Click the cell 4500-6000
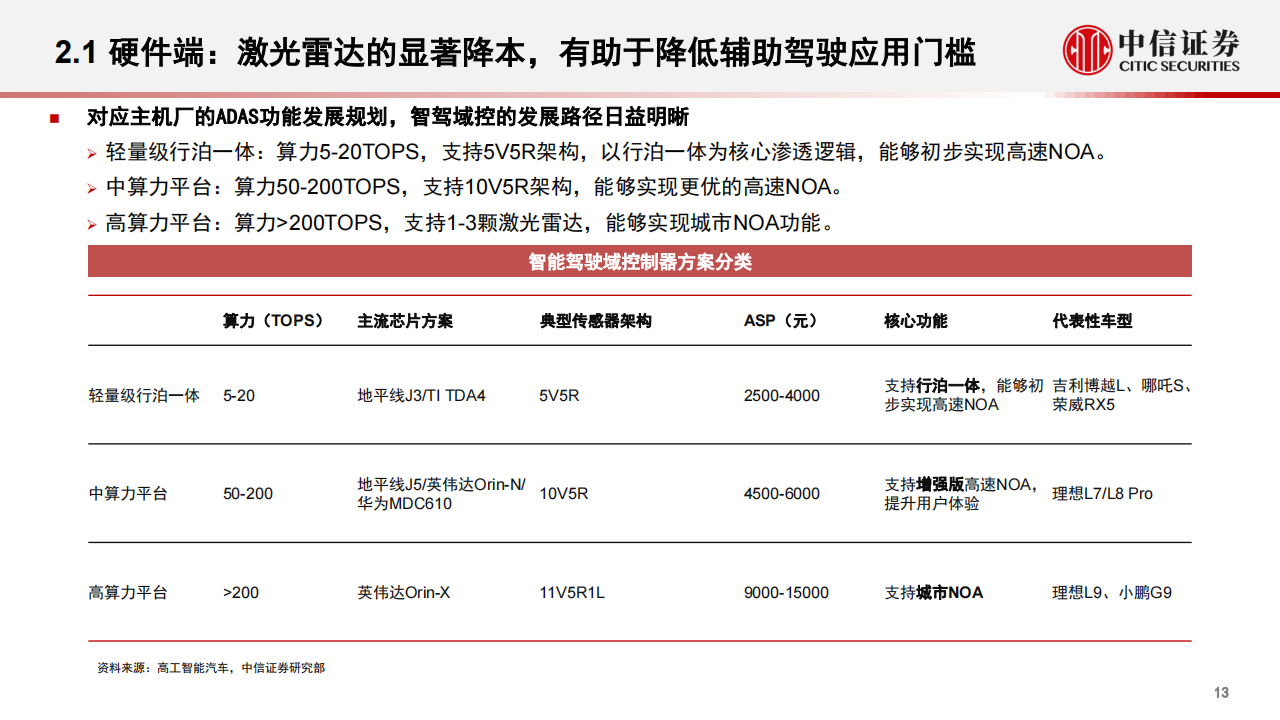1280x720 pixels. point(782,493)
